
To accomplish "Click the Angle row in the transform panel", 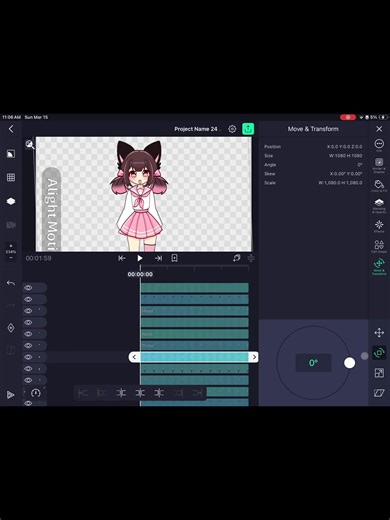I will pos(313,165).
